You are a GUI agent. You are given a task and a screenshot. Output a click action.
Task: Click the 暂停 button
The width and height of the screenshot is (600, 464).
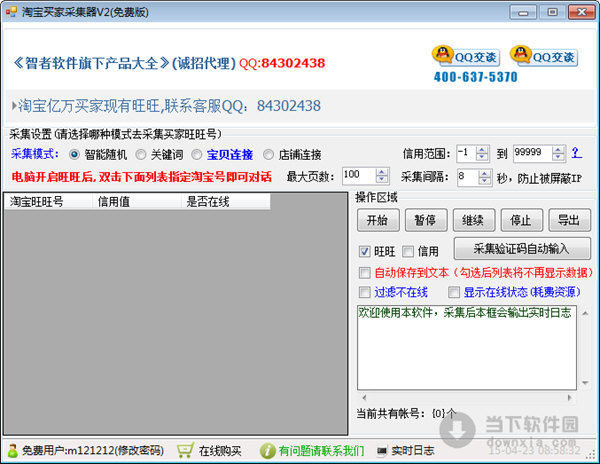click(x=426, y=220)
